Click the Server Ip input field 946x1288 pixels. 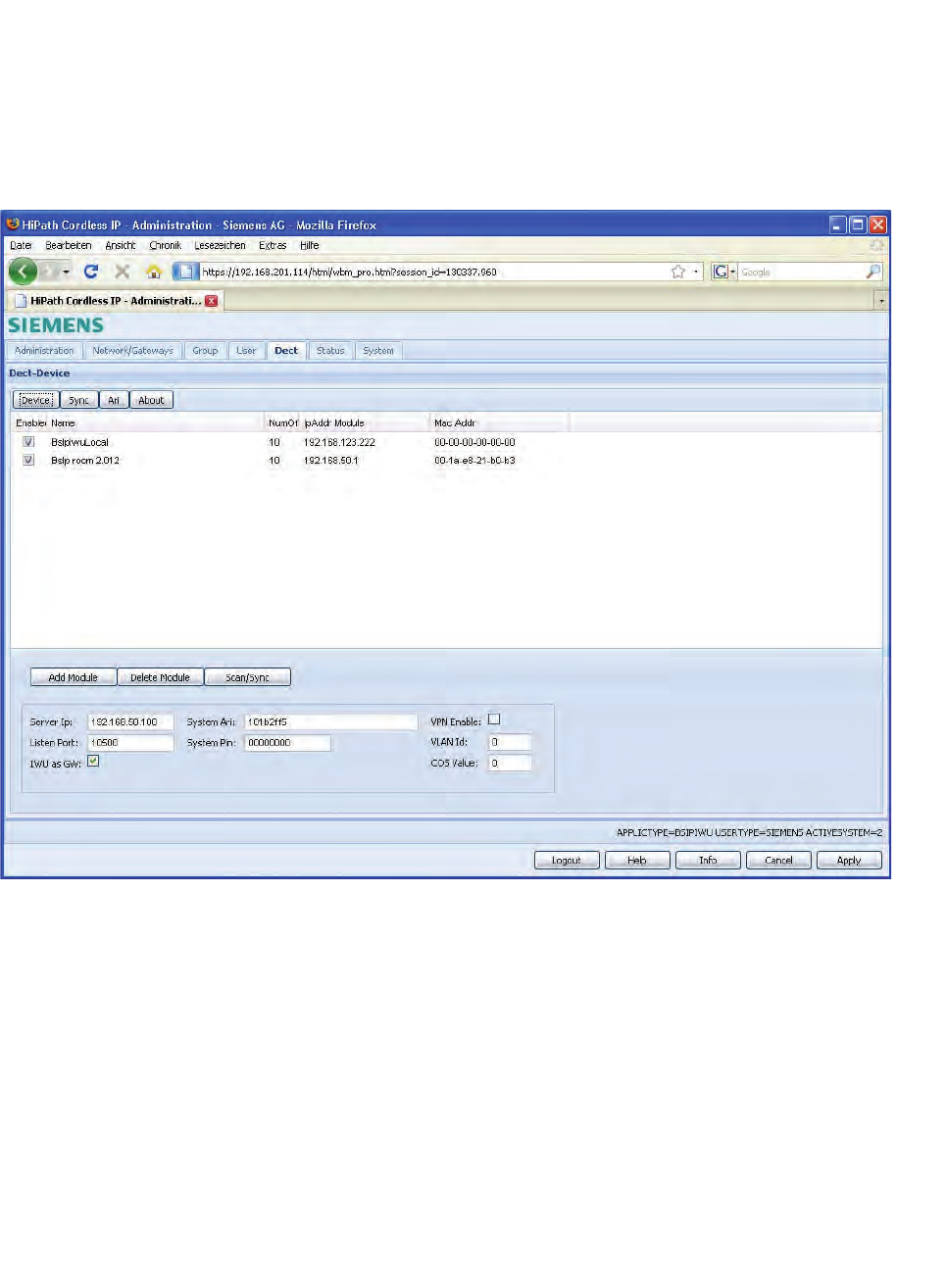130,722
